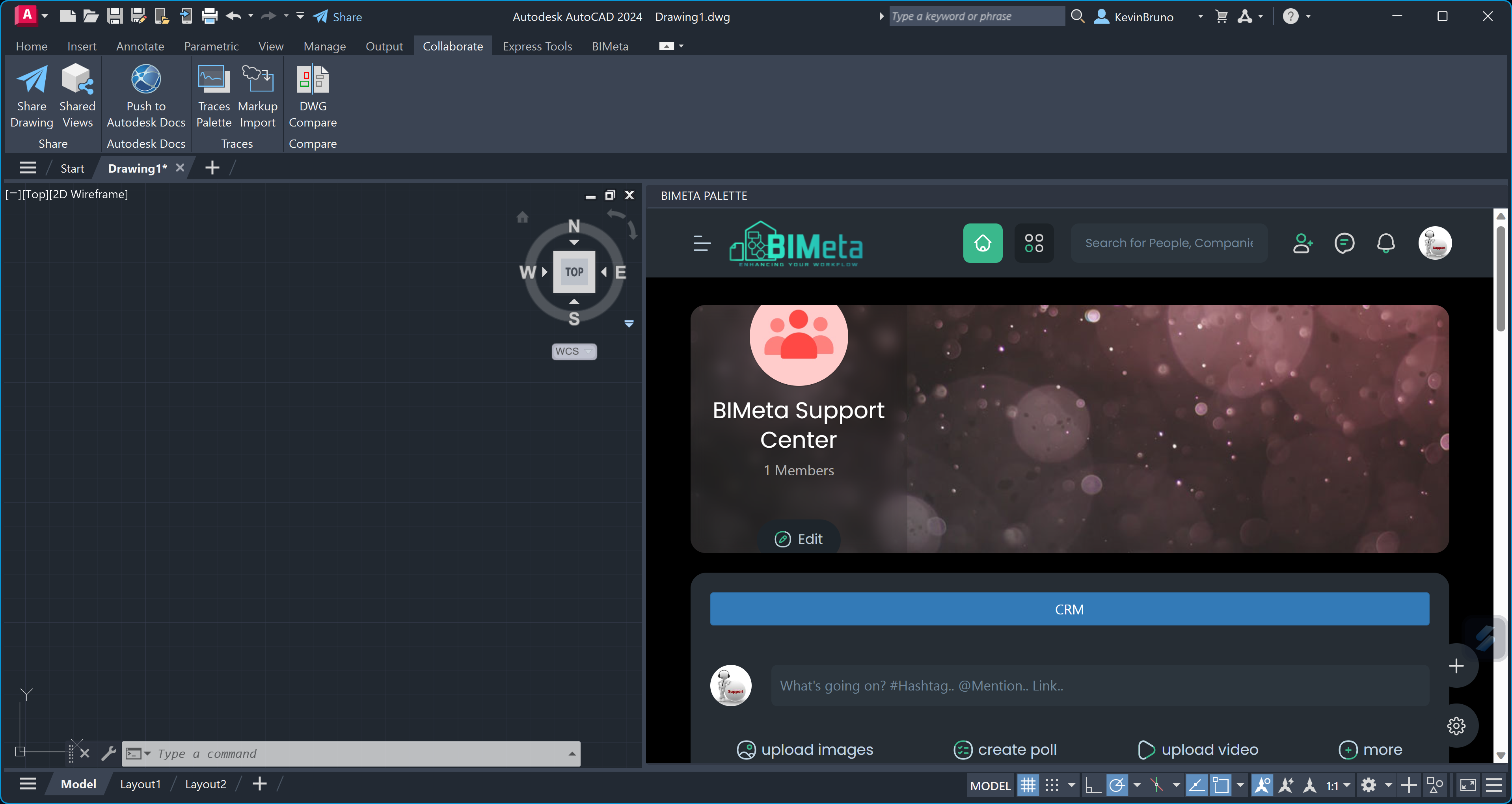Open the BIMeta sidebar hamburger menu

tap(702, 243)
